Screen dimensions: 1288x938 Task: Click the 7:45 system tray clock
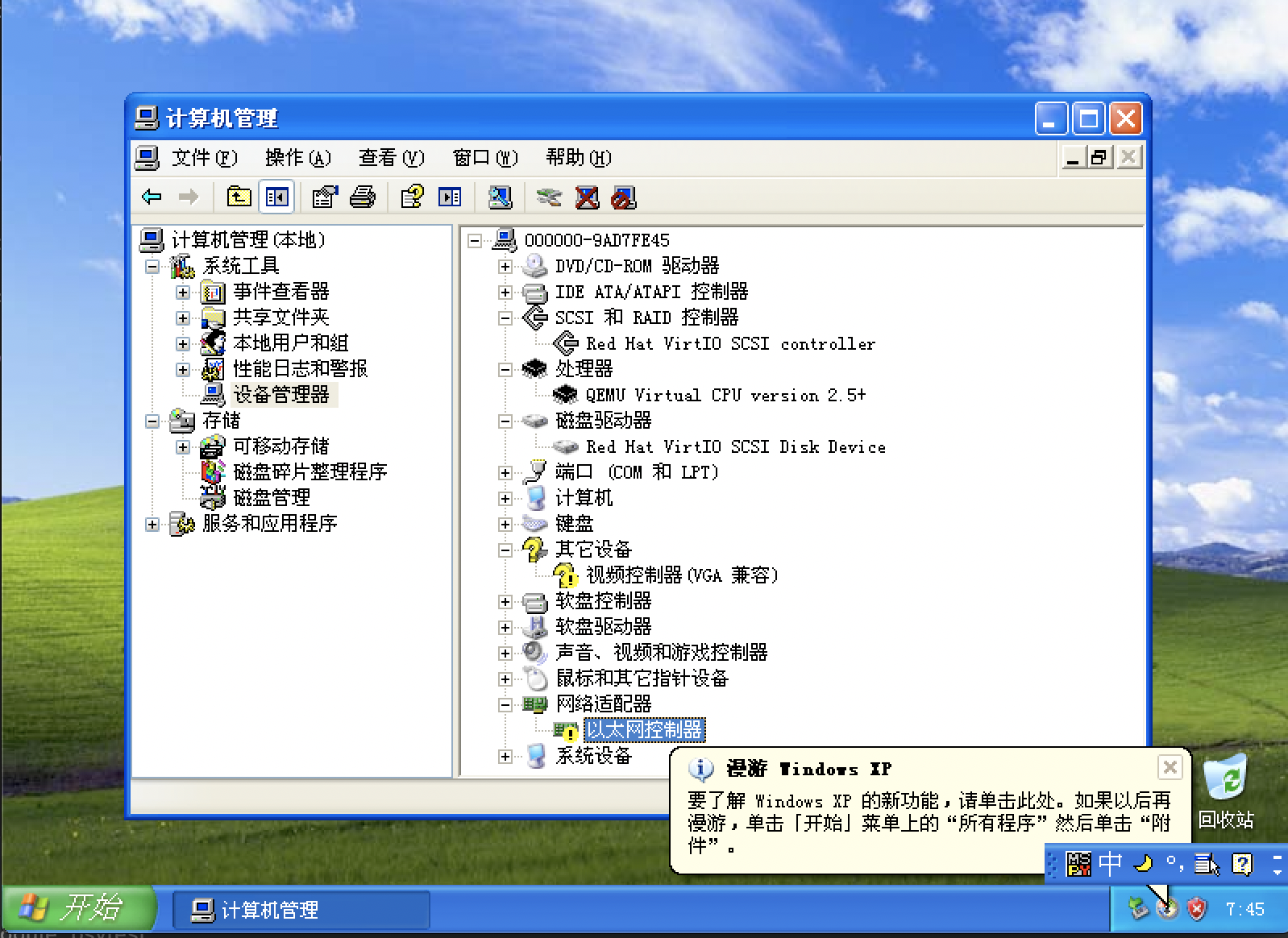1244,910
